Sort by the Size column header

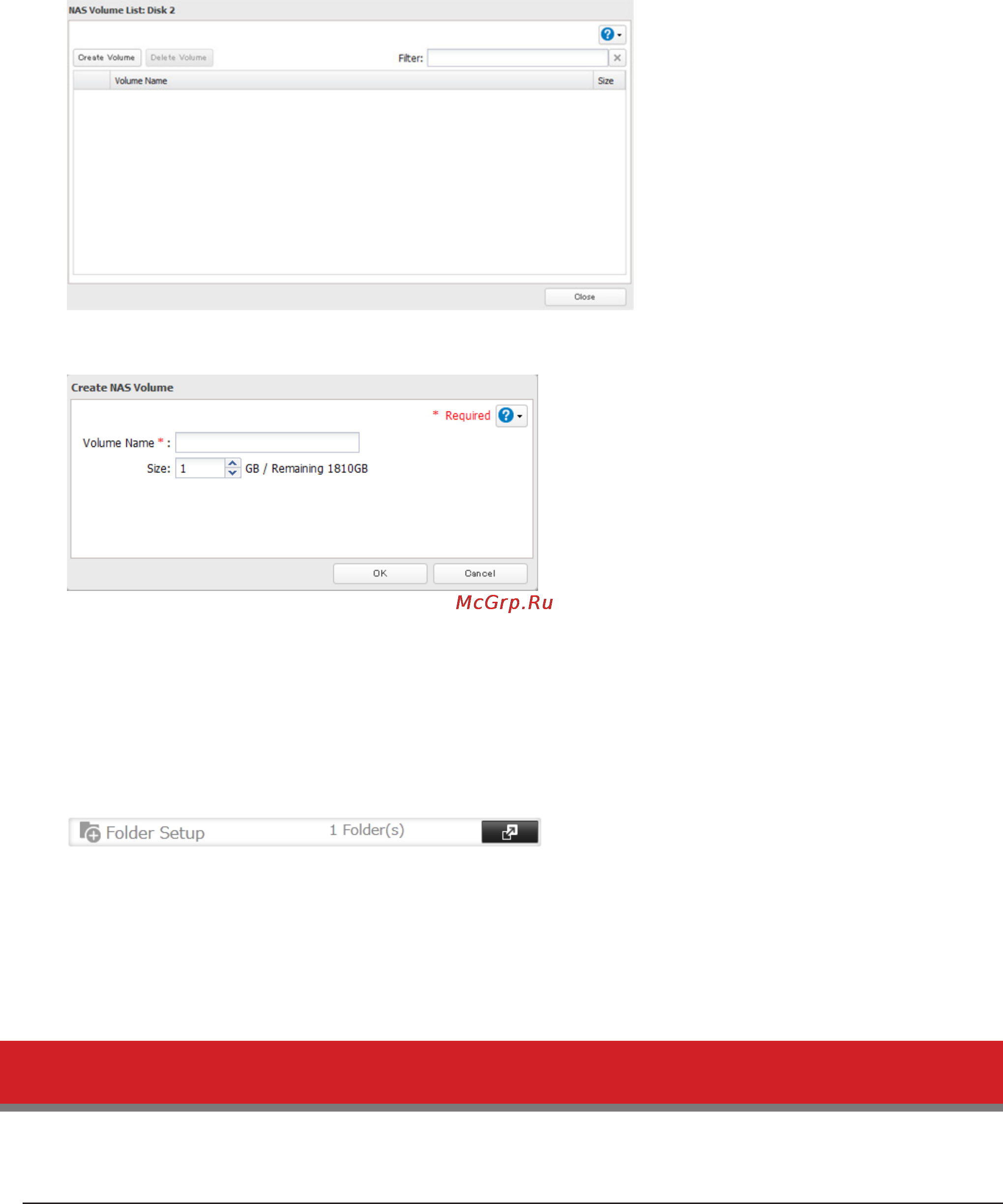[x=609, y=81]
